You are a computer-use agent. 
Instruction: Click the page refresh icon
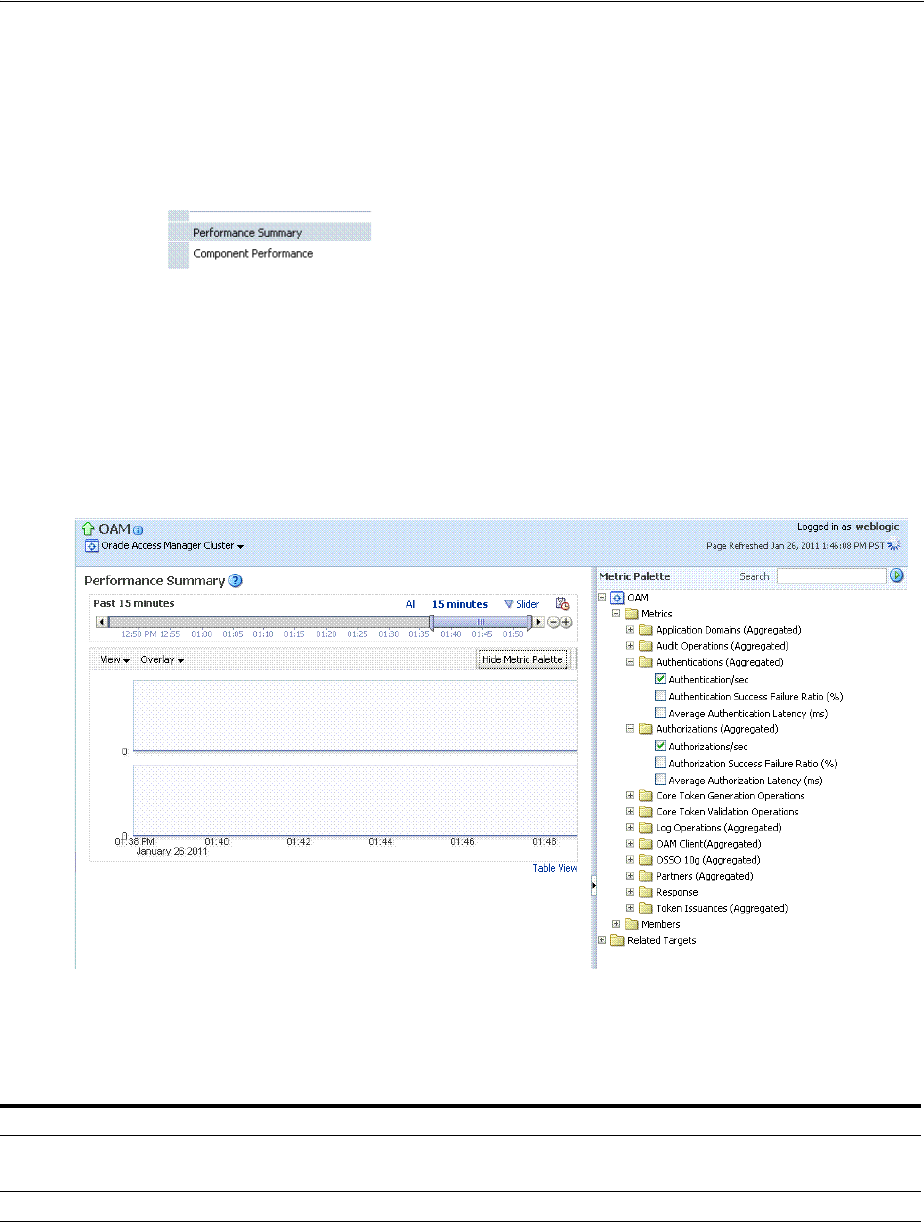coord(895,546)
